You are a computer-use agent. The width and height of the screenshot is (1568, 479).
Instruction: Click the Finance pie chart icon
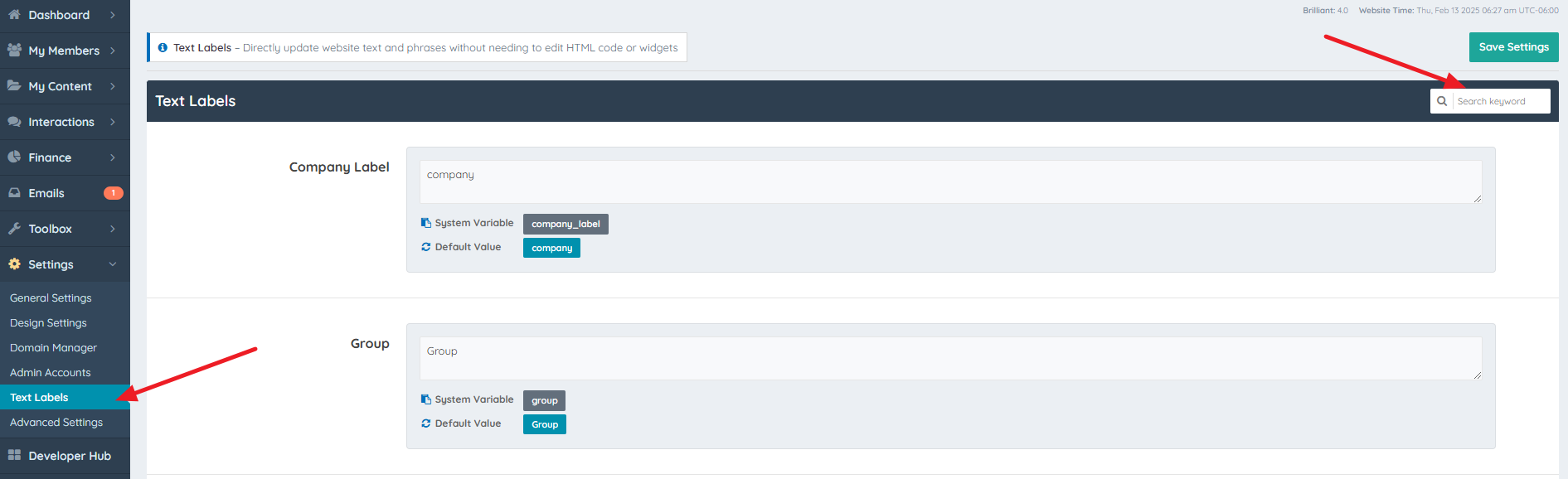point(14,157)
